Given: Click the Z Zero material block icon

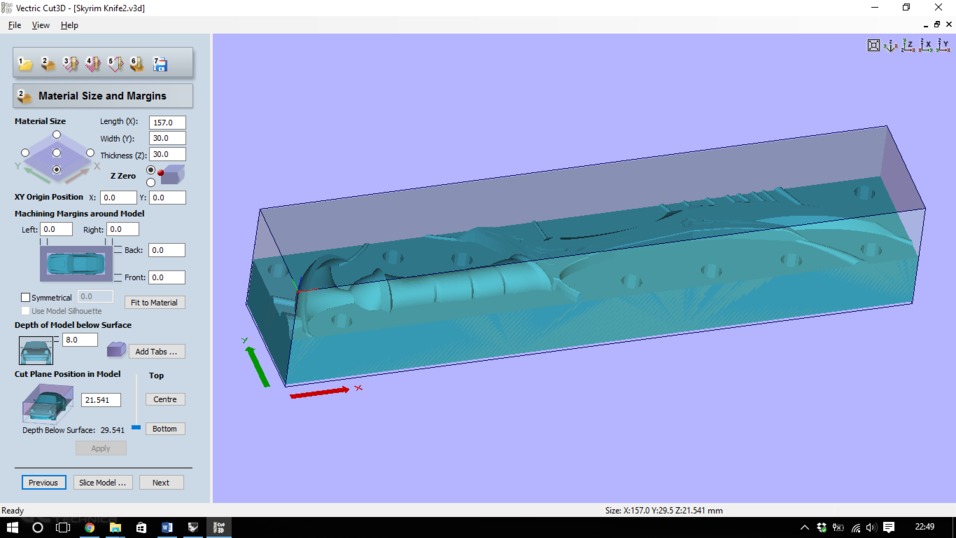Looking at the screenshot, I should point(171,175).
